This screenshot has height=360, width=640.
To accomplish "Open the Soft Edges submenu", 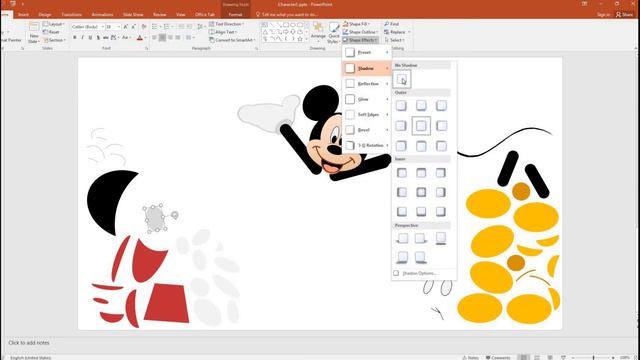I will (x=366, y=115).
